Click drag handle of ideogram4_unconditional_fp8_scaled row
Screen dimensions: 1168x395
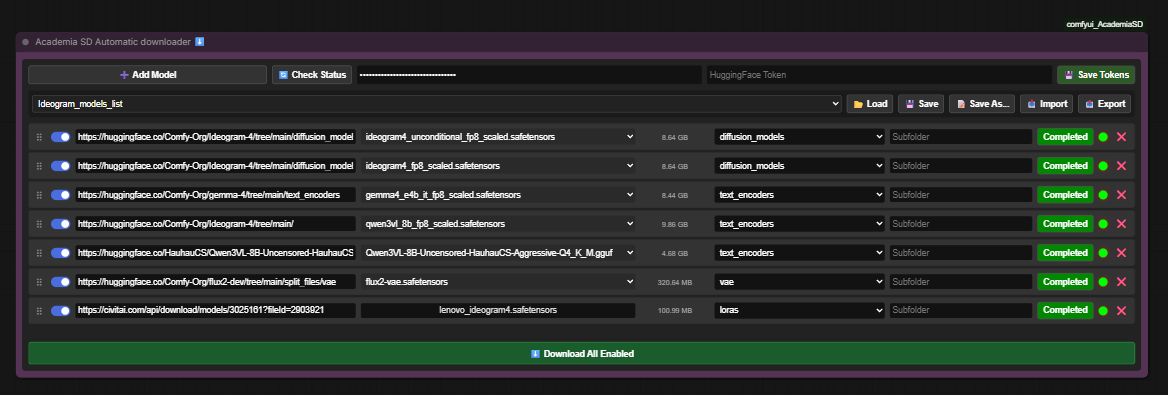point(39,137)
